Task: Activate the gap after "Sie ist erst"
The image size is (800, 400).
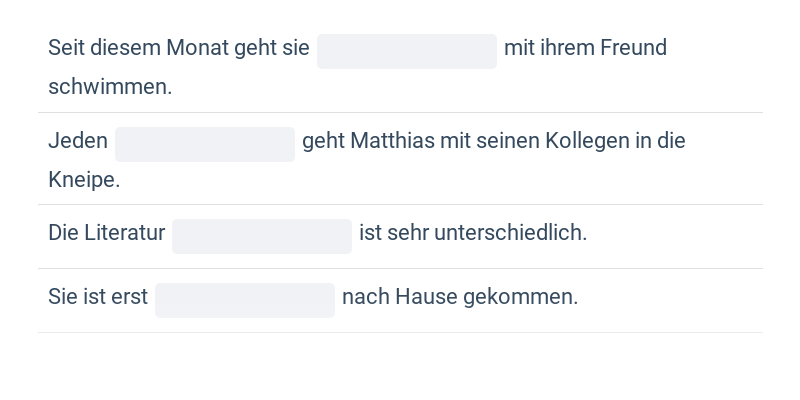Action: point(244,300)
